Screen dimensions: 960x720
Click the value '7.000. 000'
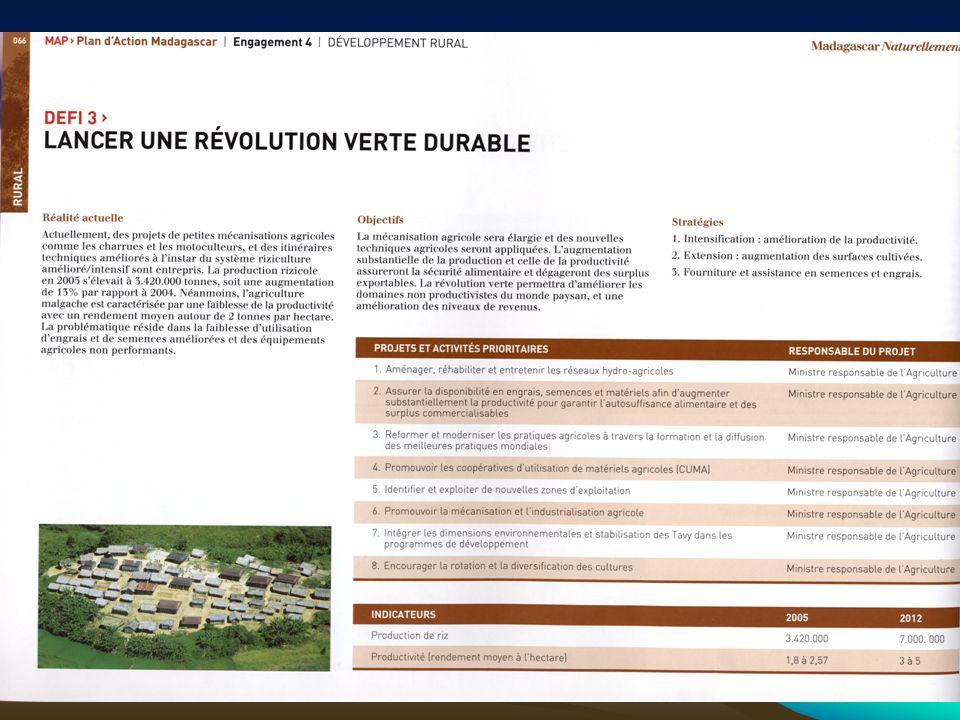pos(922,639)
